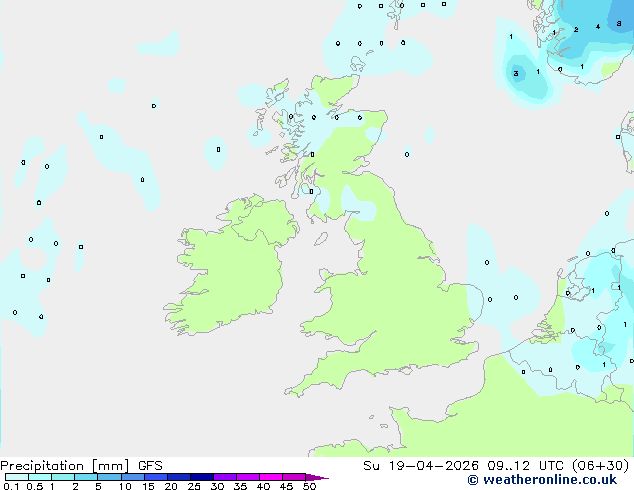
Task: Click the '10' legend scale label
Action: tap(125, 486)
